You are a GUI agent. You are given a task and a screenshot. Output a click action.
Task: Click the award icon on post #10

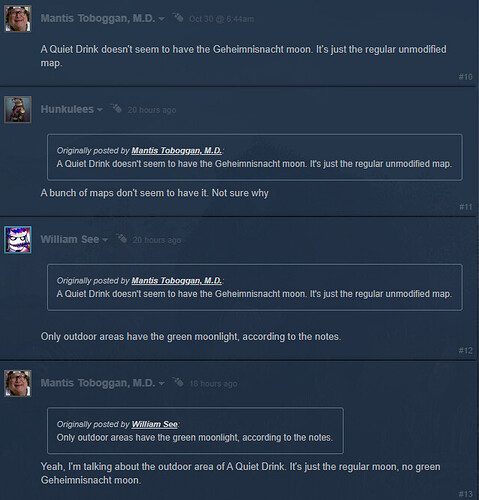click(x=178, y=17)
